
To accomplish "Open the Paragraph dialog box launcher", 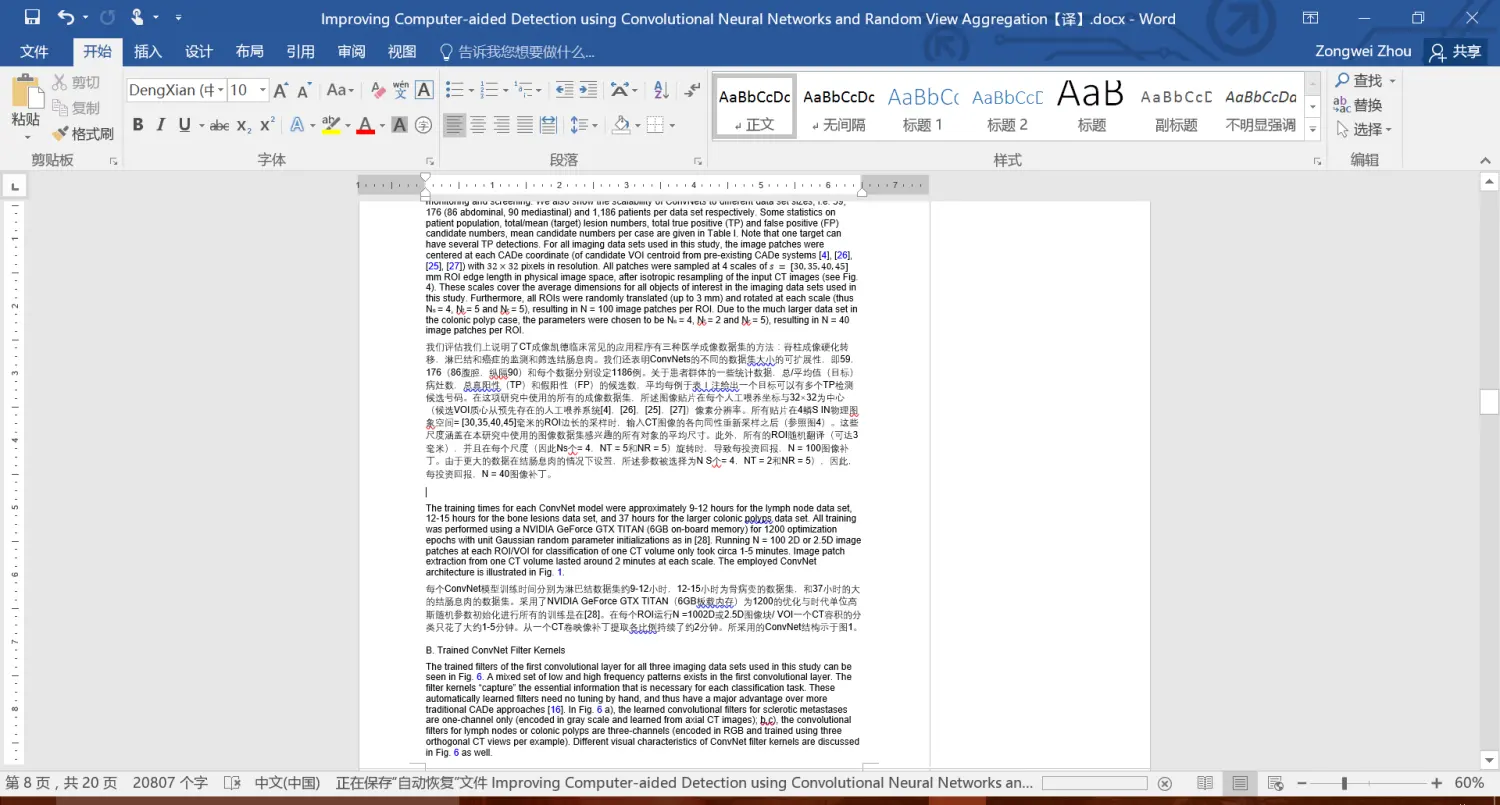I will pos(697,161).
